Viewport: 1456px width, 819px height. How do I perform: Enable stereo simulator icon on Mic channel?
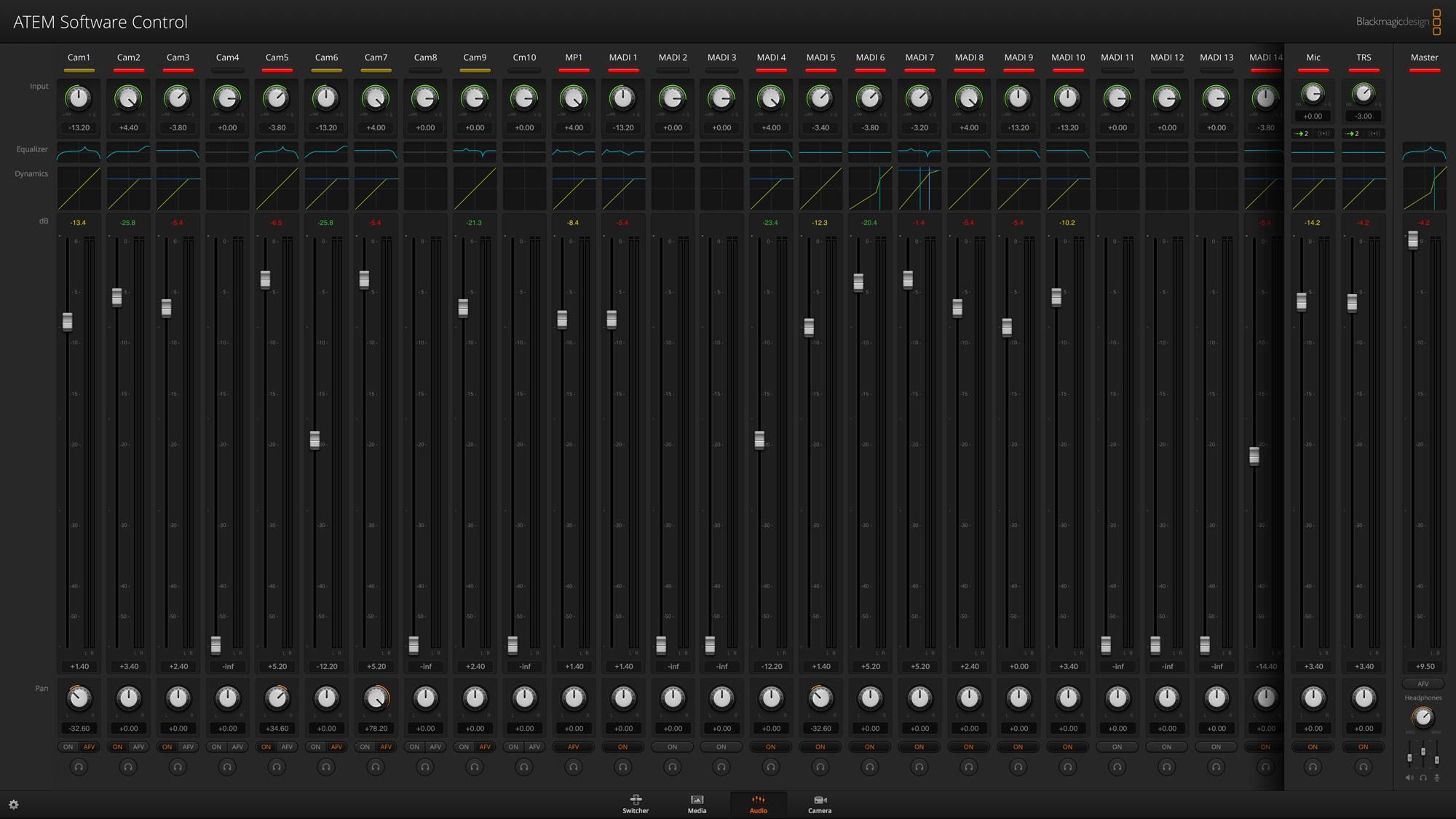(x=1324, y=133)
